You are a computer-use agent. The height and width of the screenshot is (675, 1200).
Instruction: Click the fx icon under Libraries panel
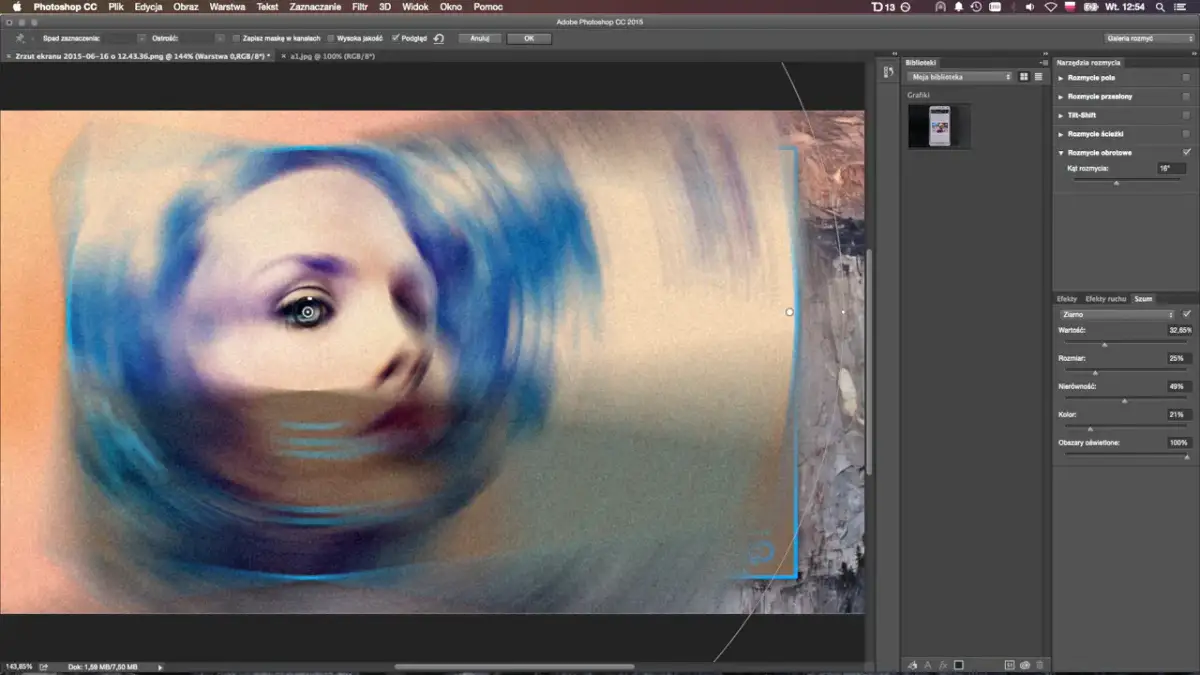point(943,665)
